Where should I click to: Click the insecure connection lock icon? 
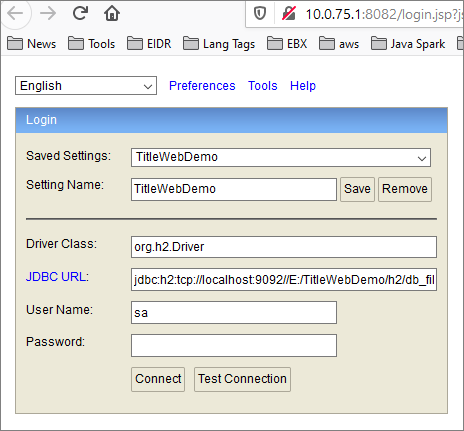pyautogui.click(x=289, y=14)
